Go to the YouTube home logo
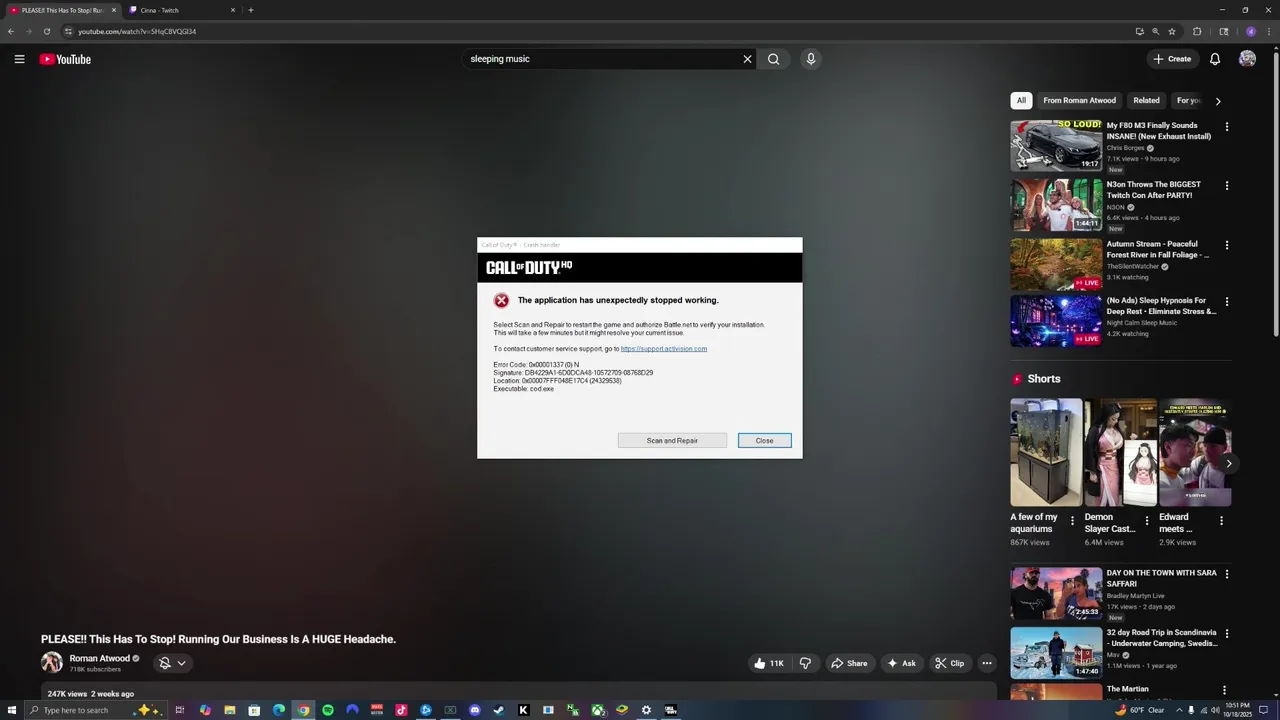The width and height of the screenshot is (1280, 720). click(x=65, y=59)
